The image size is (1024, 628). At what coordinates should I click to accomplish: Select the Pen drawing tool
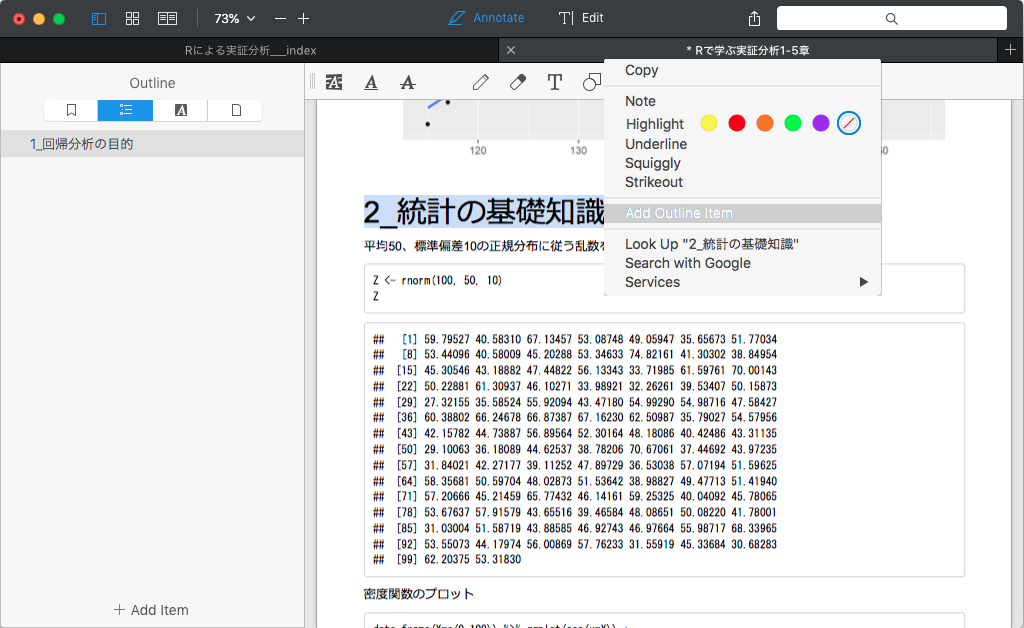[481, 82]
